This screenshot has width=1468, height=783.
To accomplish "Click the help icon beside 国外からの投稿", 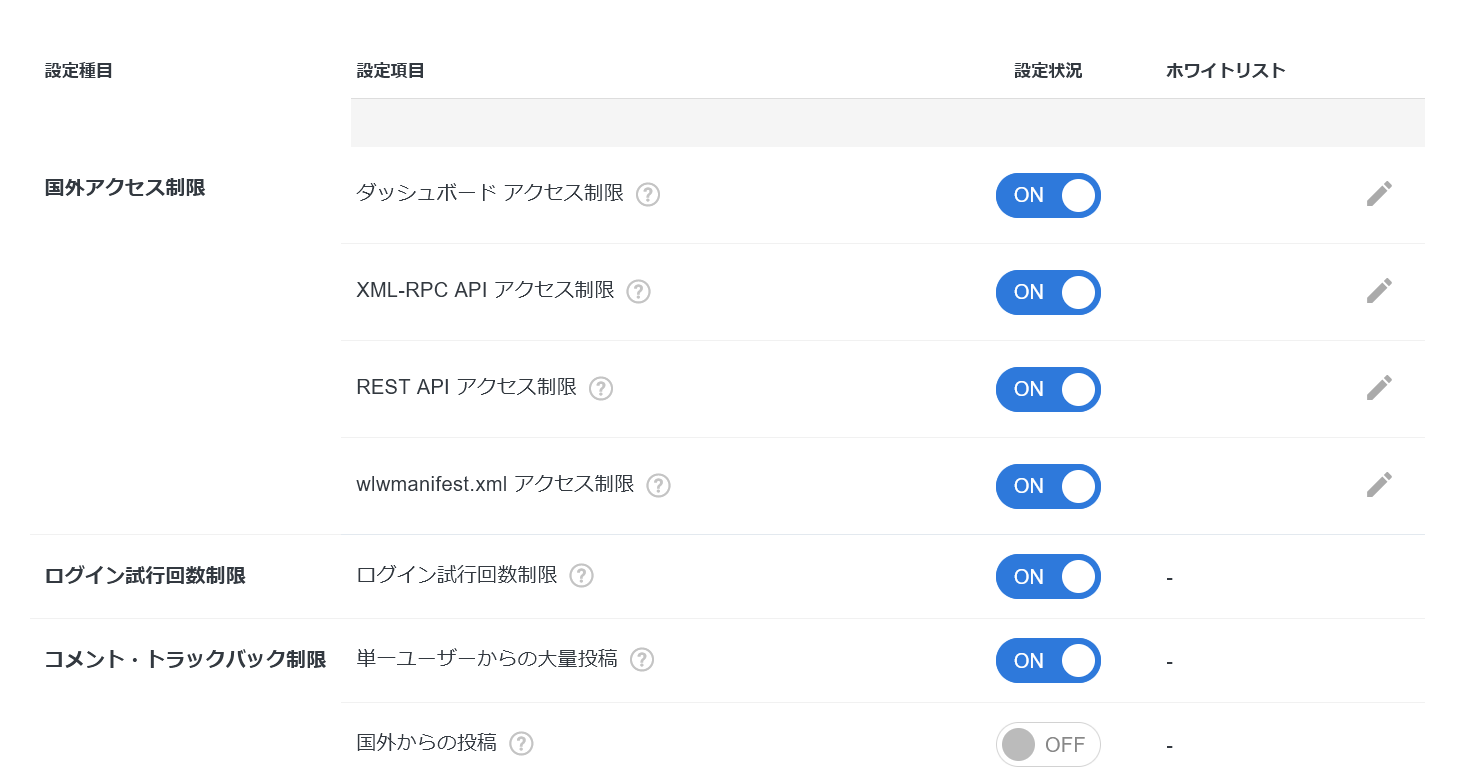I will point(521,744).
